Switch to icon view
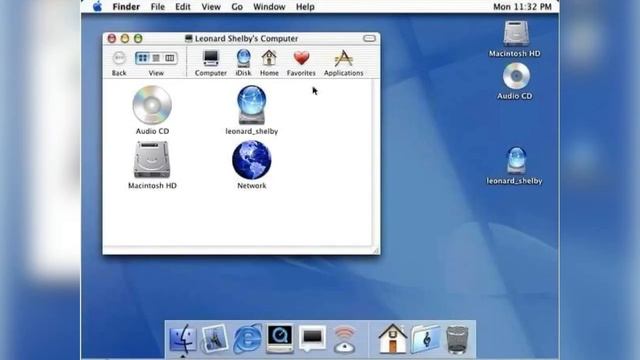640x360 pixels. pos(142,58)
